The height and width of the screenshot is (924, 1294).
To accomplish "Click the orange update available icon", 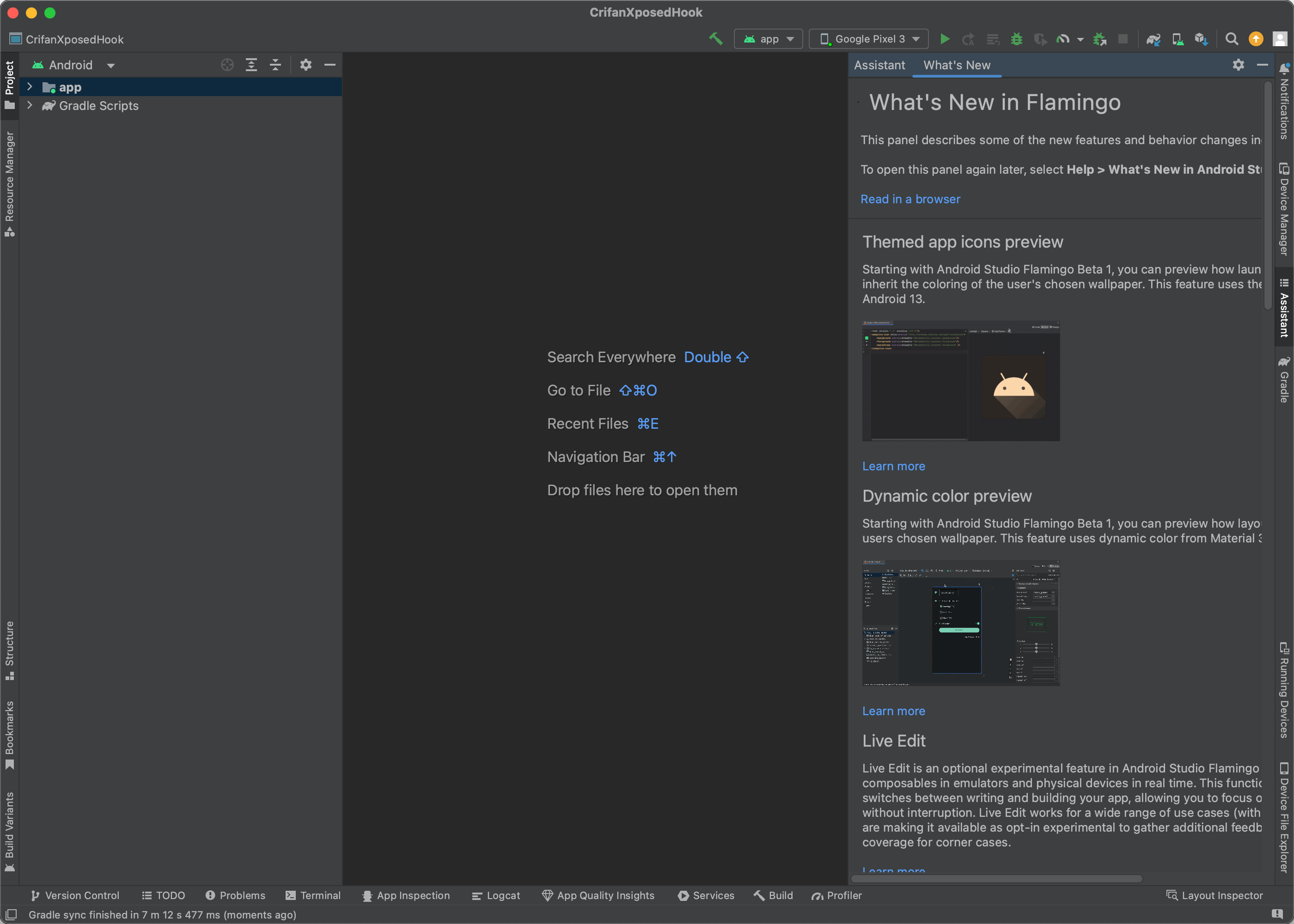I will pos(1256,39).
